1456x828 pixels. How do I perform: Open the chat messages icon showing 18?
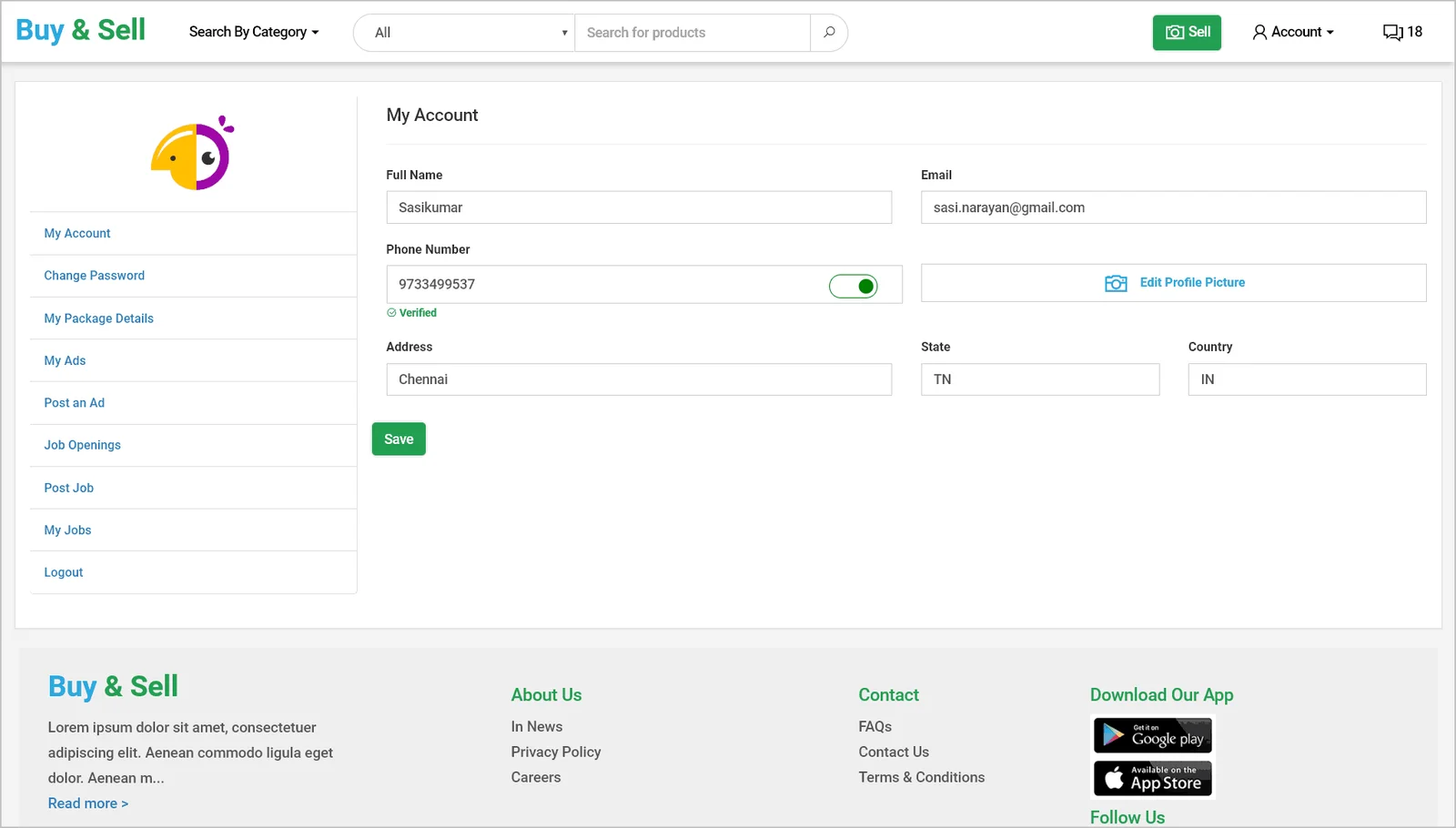(1402, 32)
